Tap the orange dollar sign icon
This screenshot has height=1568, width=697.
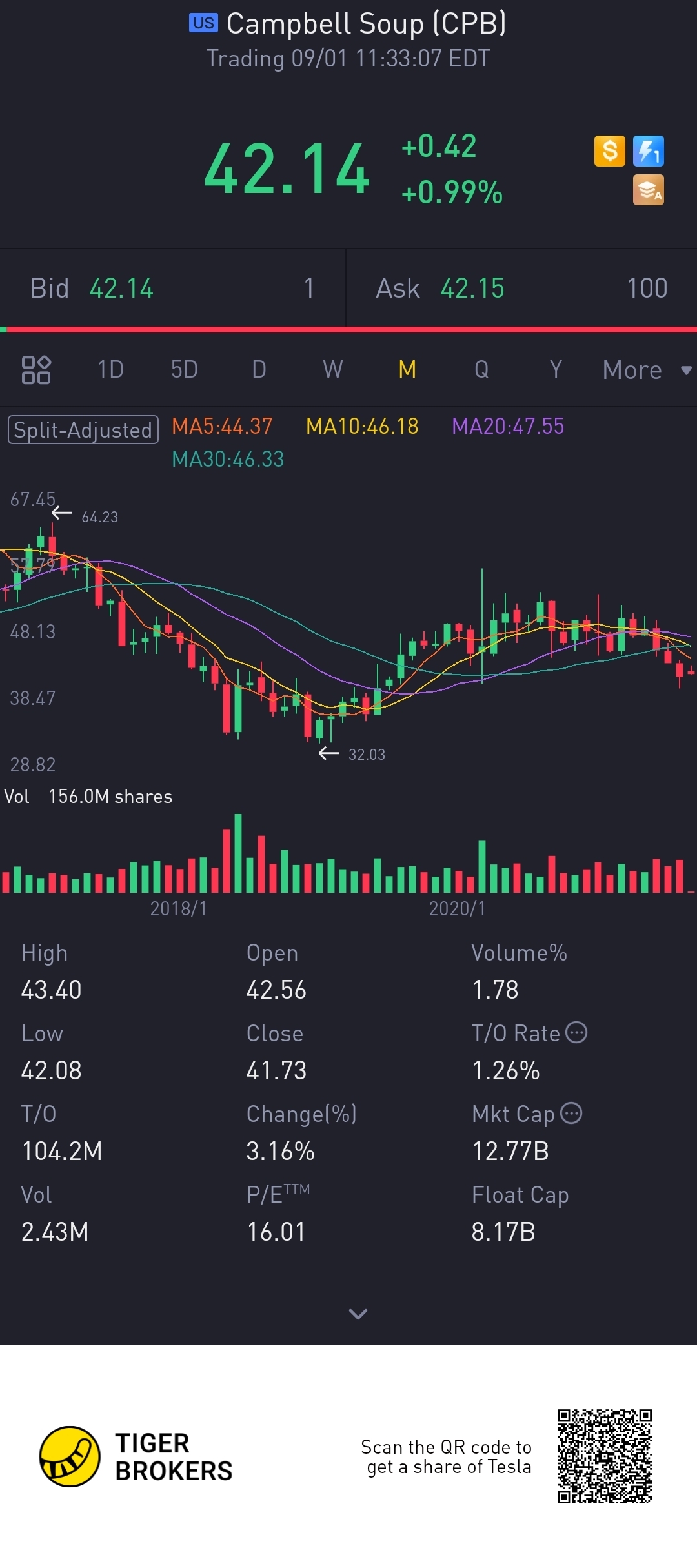609,152
